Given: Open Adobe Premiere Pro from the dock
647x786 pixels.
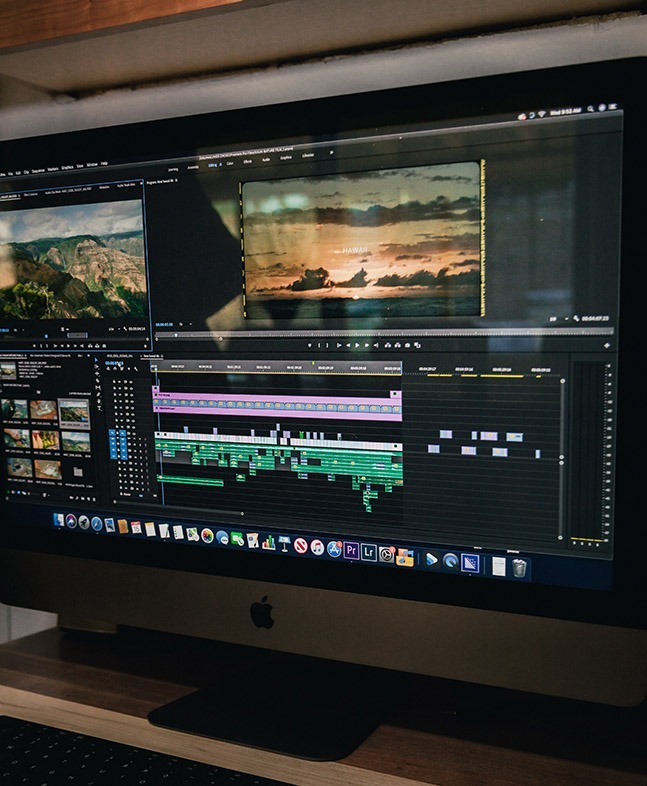Looking at the screenshot, I should 351,550.
